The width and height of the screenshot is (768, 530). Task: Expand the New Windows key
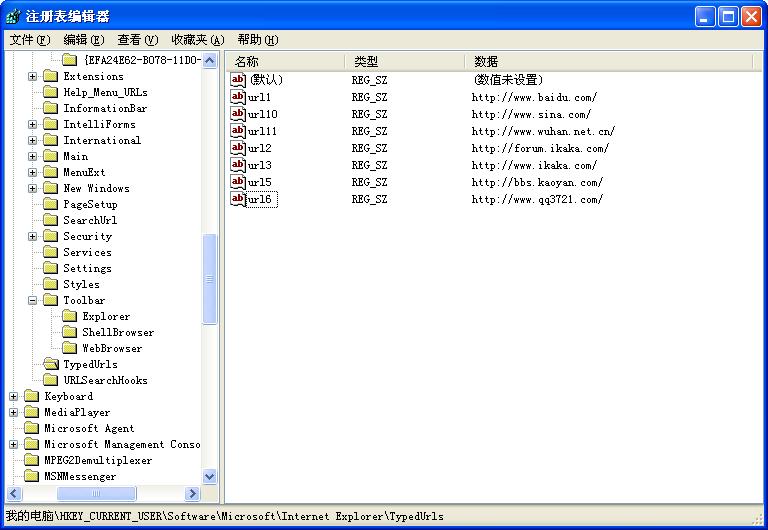[32, 189]
